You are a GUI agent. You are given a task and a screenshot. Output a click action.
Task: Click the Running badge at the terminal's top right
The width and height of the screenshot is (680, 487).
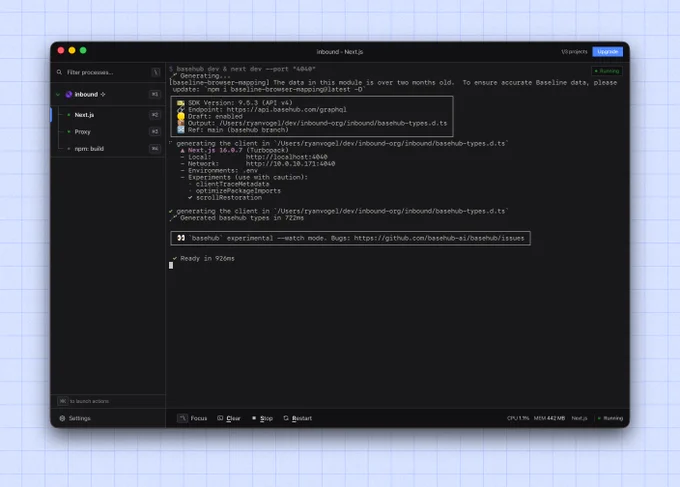[x=607, y=71]
